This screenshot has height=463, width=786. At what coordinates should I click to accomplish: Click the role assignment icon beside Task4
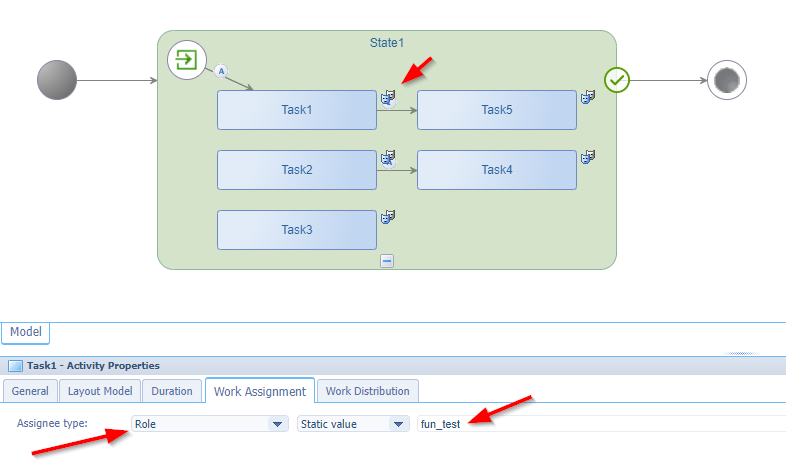coord(588,158)
